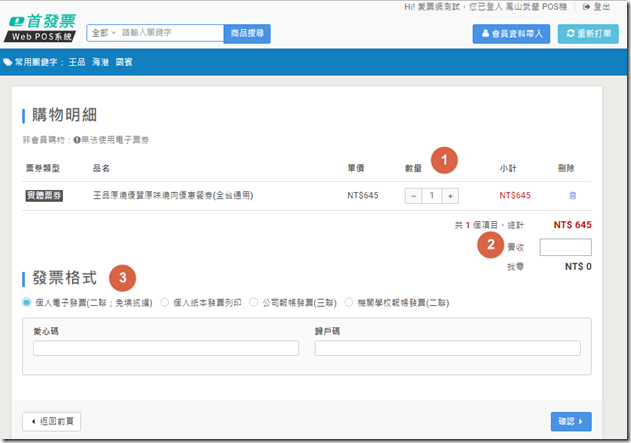
Task: Click the 票券類型 column header
Action: pos(43,168)
